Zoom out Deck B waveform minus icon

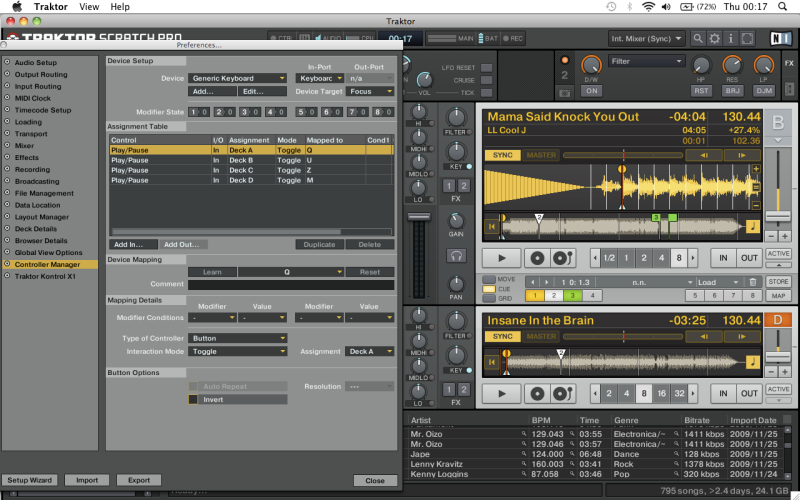tap(756, 206)
